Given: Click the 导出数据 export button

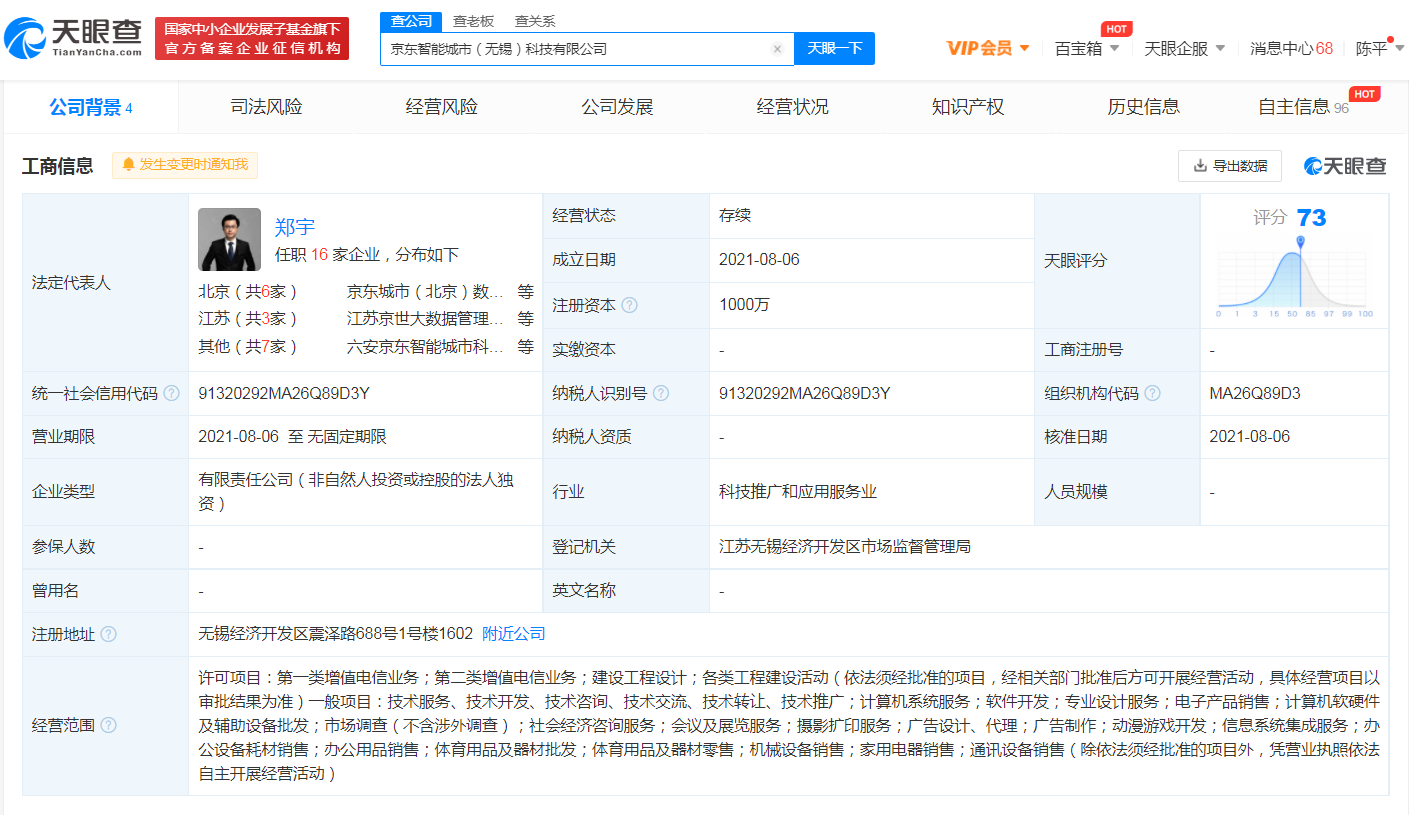Looking at the screenshot, I should (x=1229, y=166).
